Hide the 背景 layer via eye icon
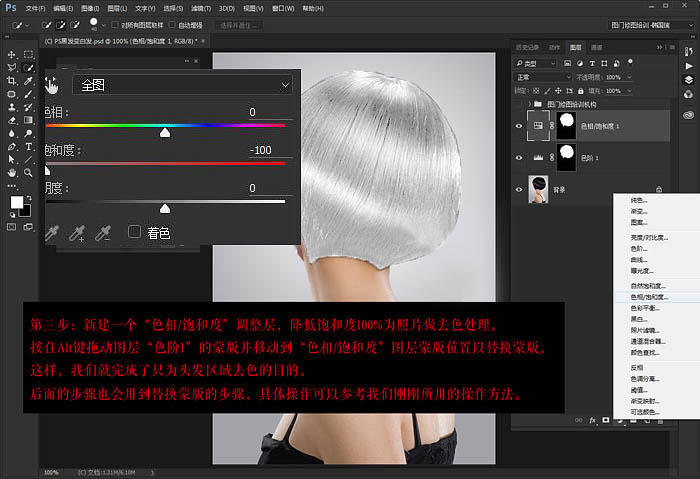The width and height of the screenshot is (700, 479). (518, 188)
